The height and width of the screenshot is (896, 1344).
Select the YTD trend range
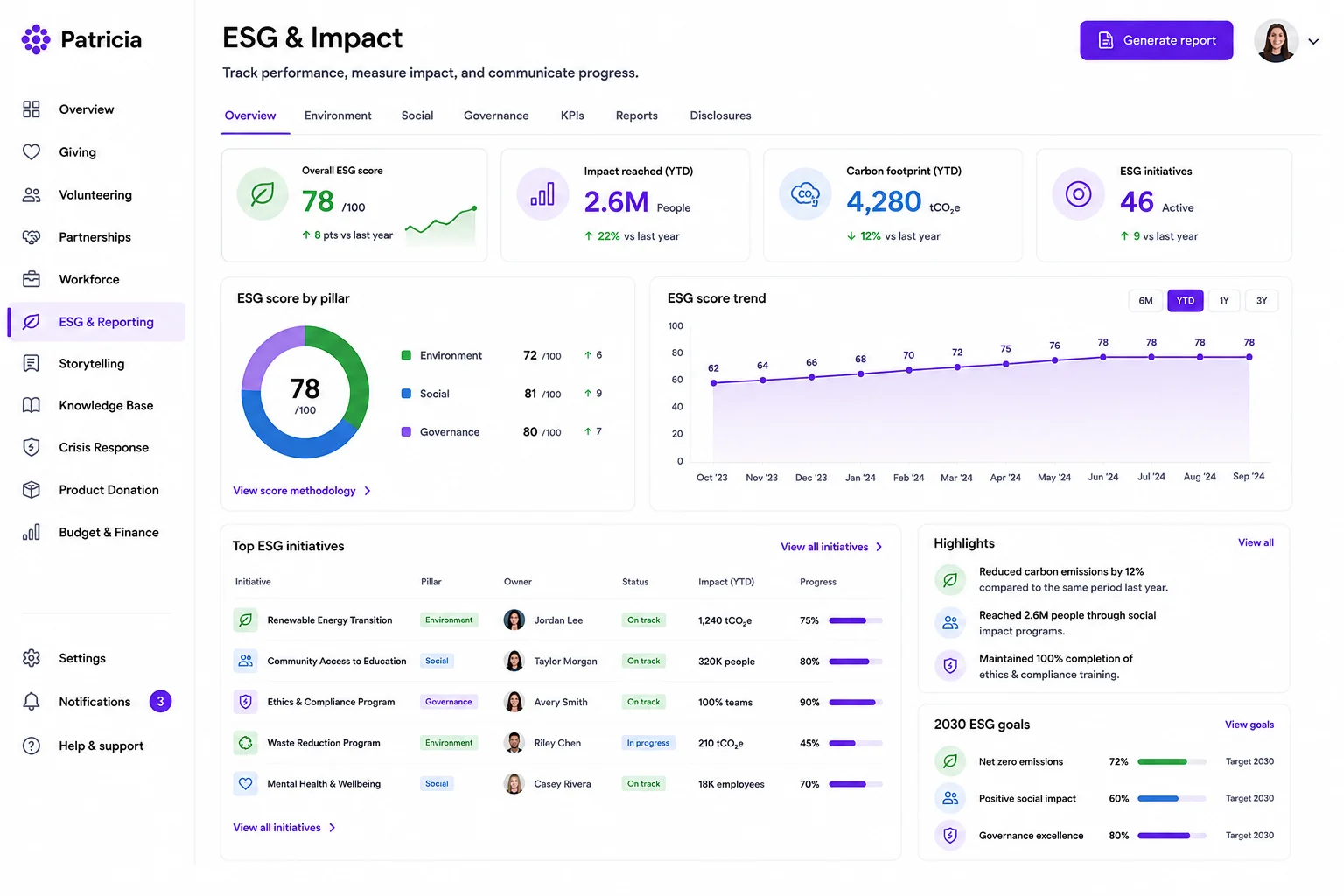click(x=1186, y=301)
